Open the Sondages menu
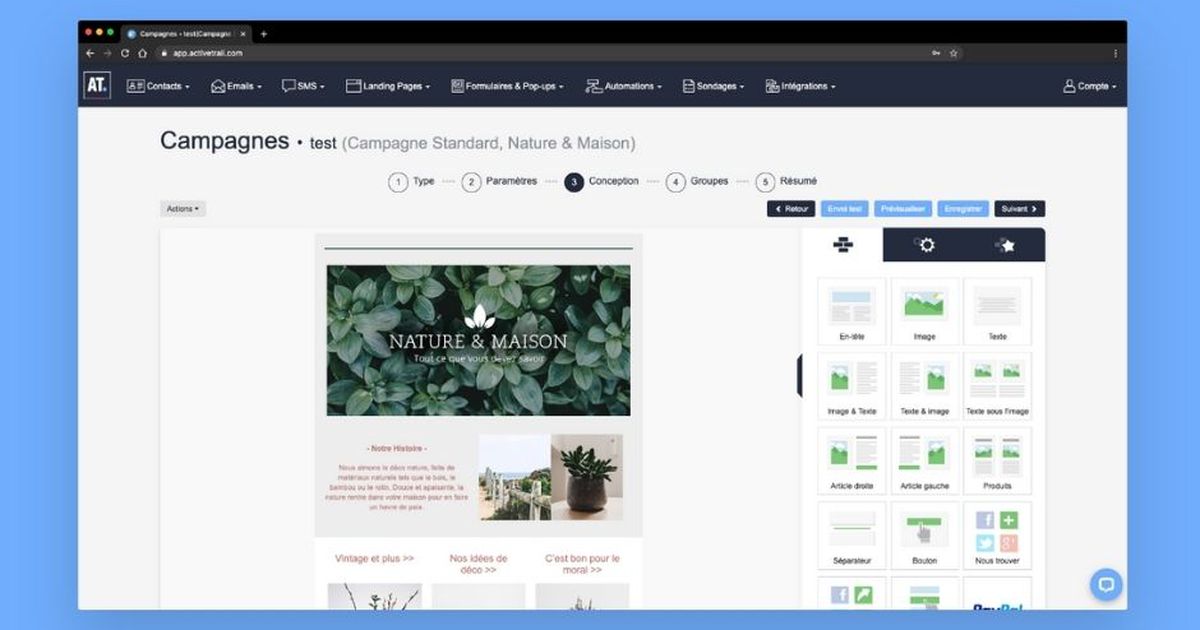1200x630 pixels. pos(711,86)
